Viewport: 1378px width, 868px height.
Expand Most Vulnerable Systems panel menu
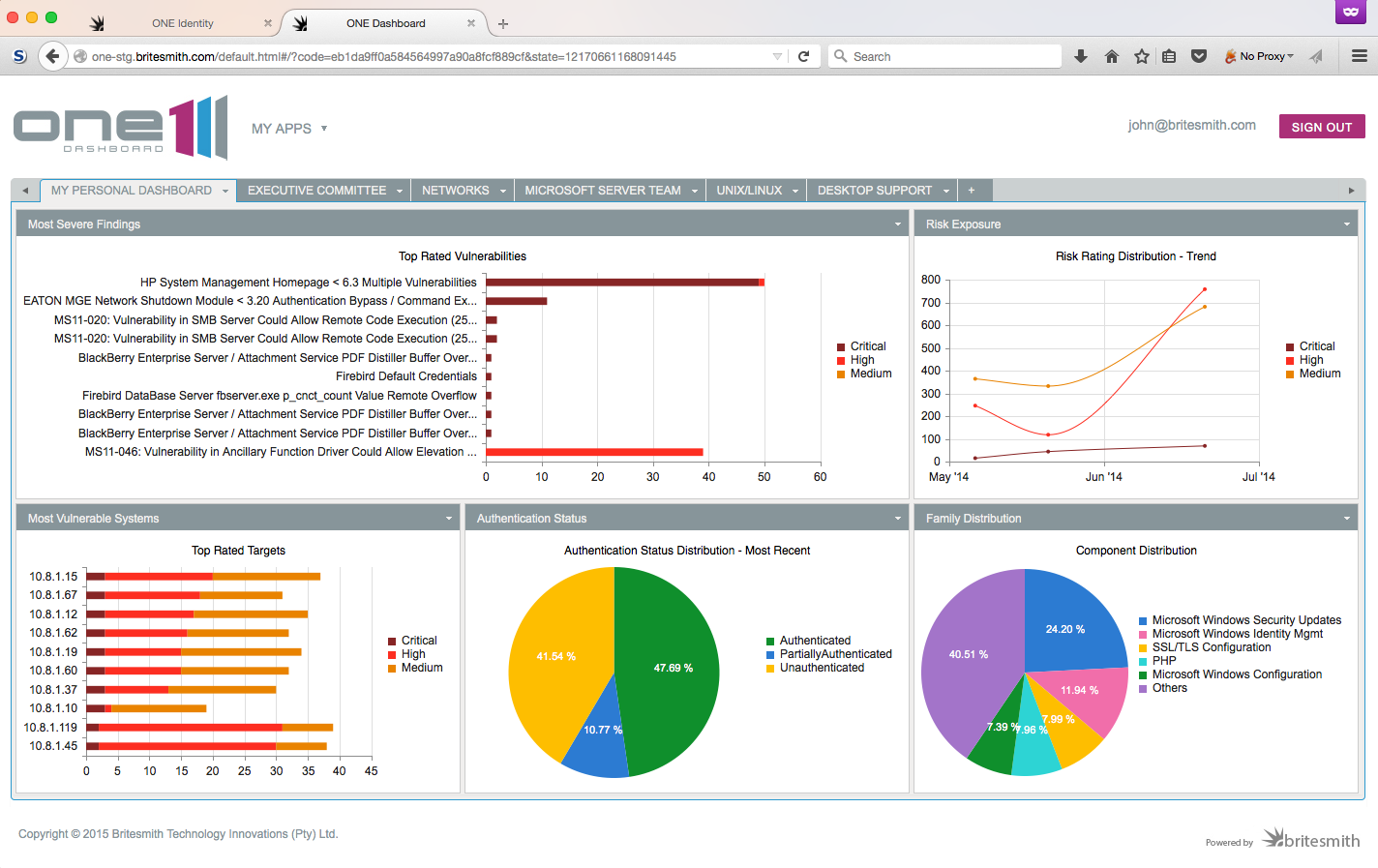pyautogui.click(x=449, y=519)
